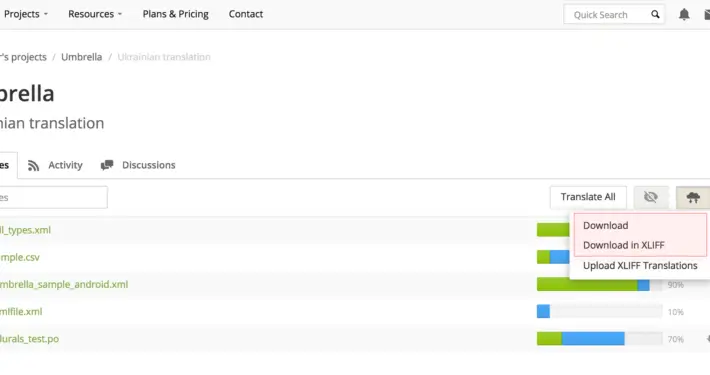Click the cloud download button
The height and width of the screenshot is (375, 710).
click(x=693, y=197)
